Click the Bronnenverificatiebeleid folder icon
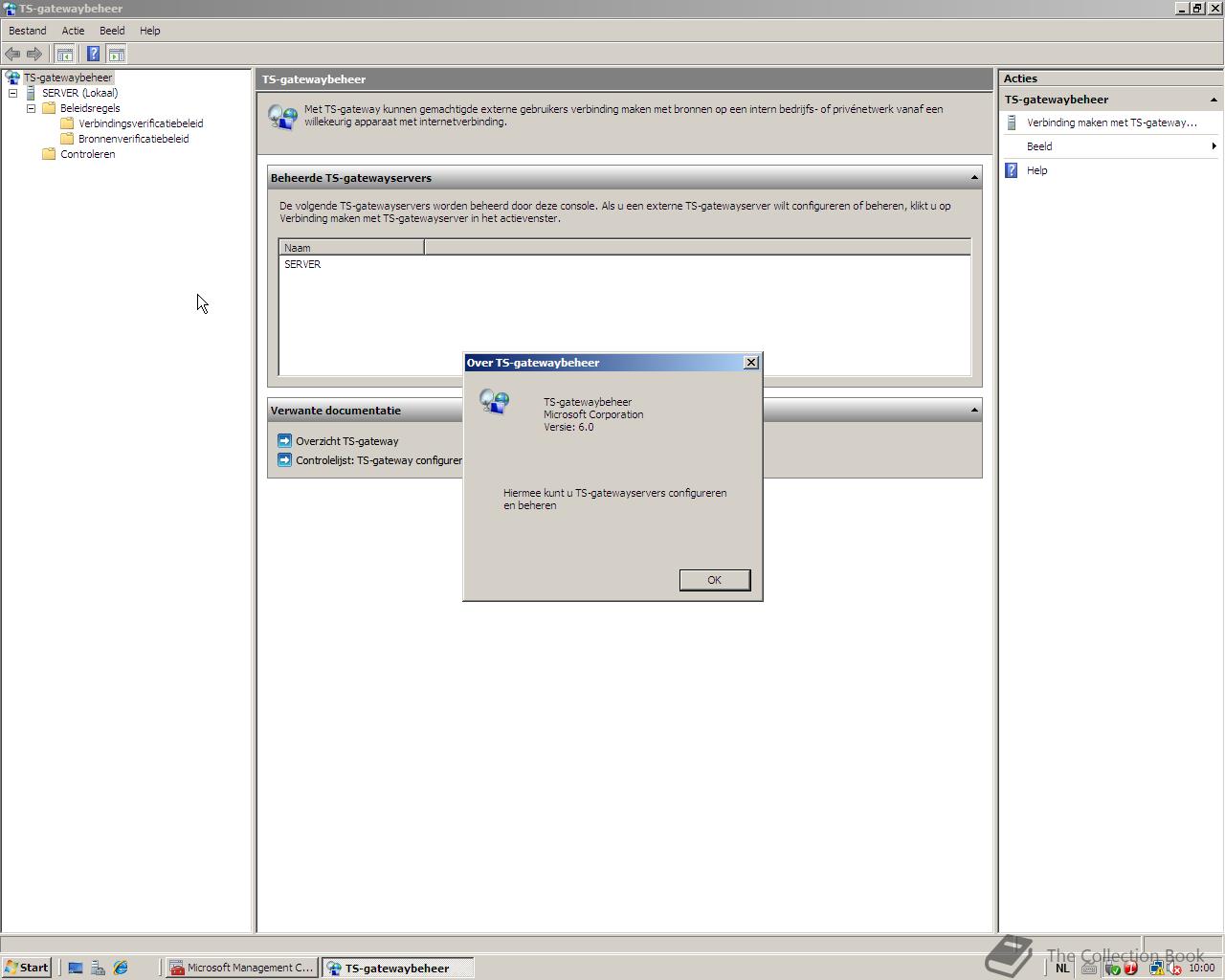The height and width of the screenshot is (980, 1225). (67, 139)
